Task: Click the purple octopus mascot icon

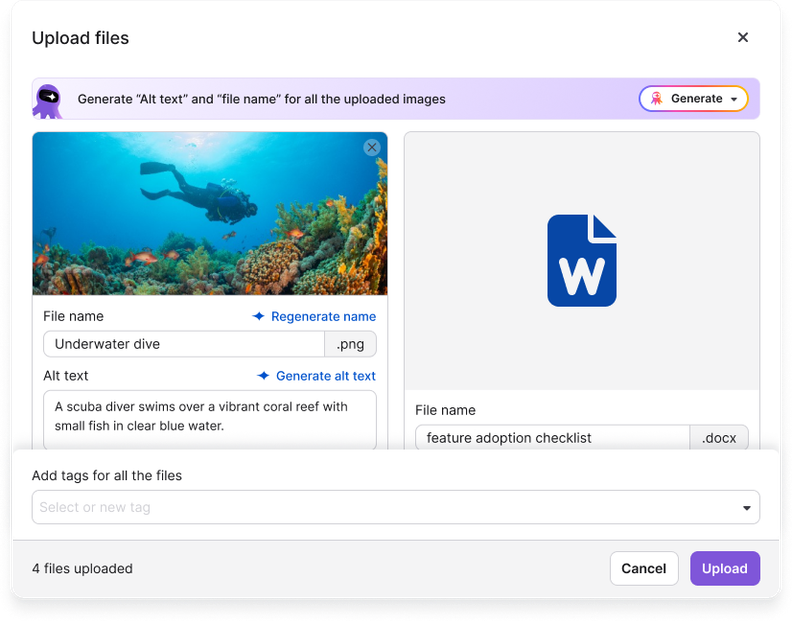Action: point(47,101)
